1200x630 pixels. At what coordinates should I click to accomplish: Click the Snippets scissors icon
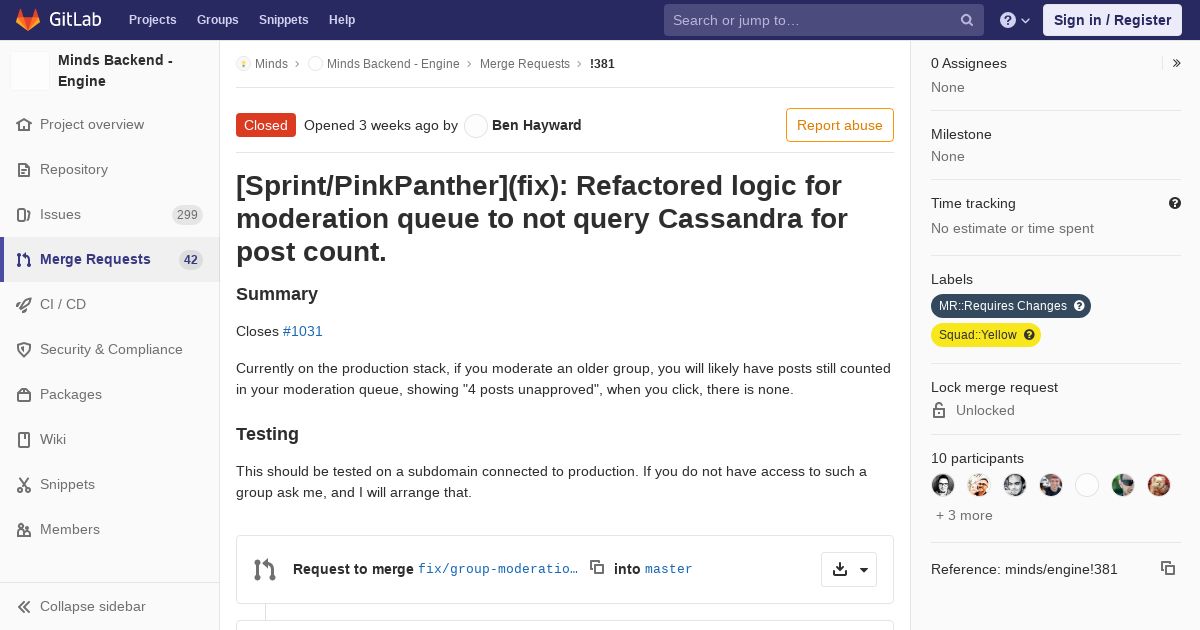click(24, 484)
